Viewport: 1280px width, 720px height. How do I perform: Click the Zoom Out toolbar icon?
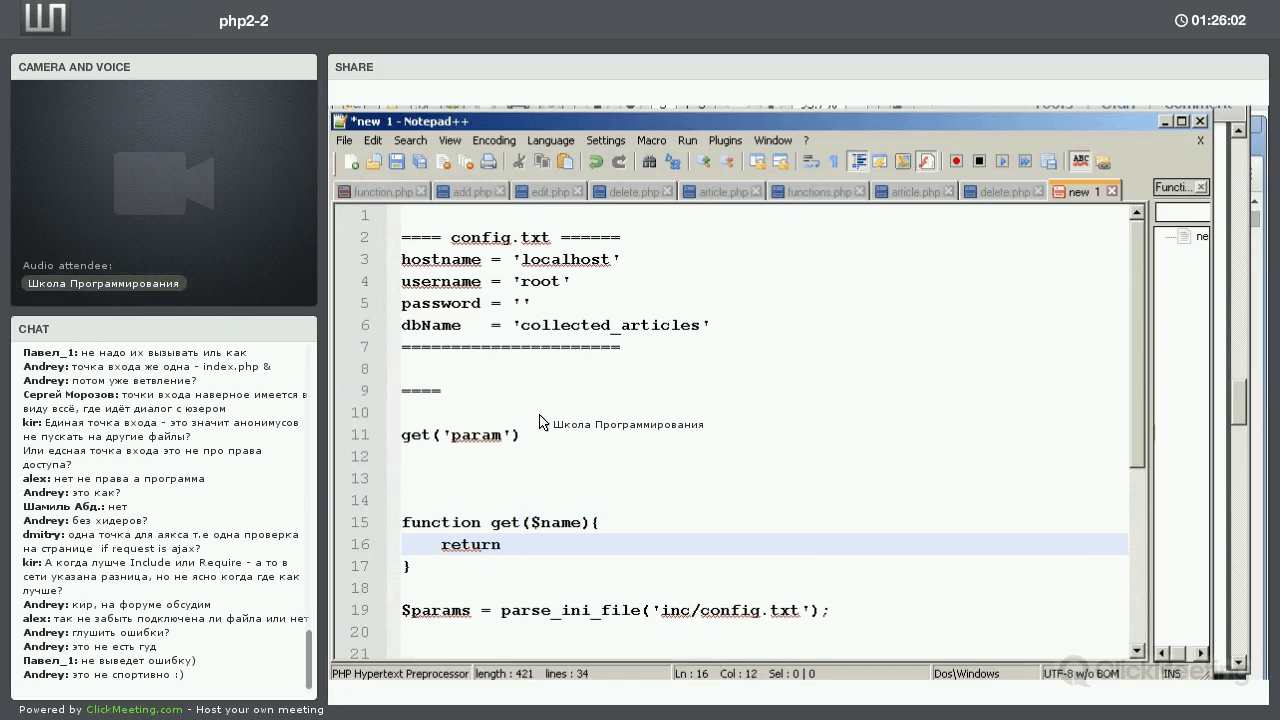pyautogui.click(x=726, y=162)
